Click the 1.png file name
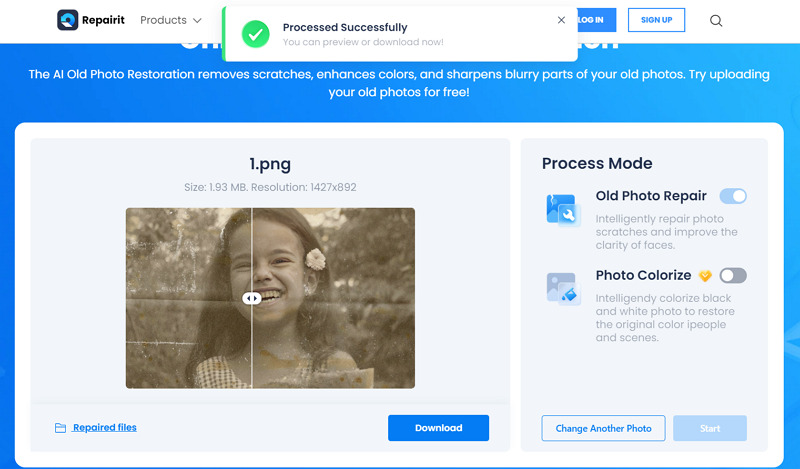Viewport: 800px width, 469px height. (270, 164)
